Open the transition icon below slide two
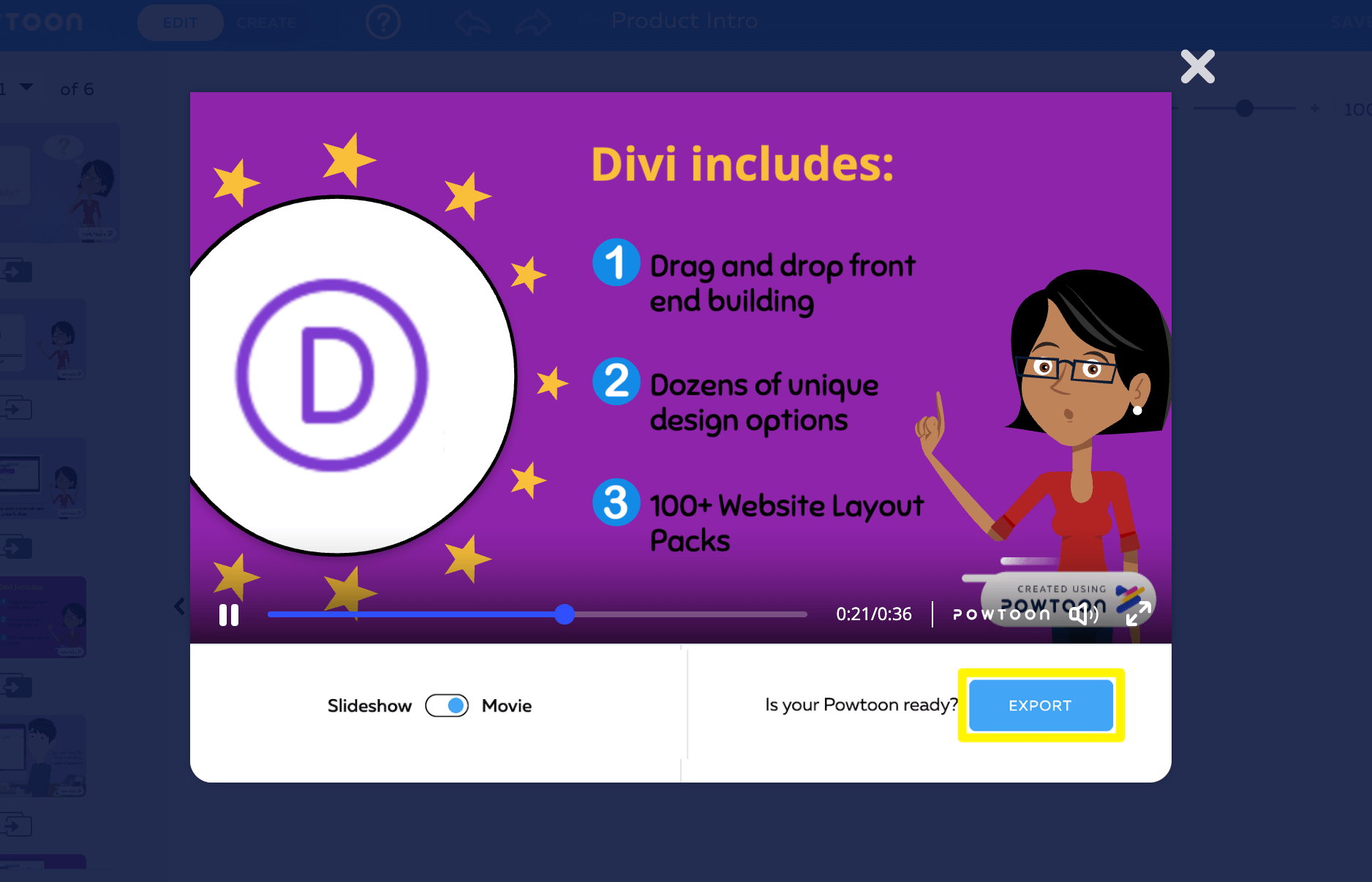 [x=17, y=408]
